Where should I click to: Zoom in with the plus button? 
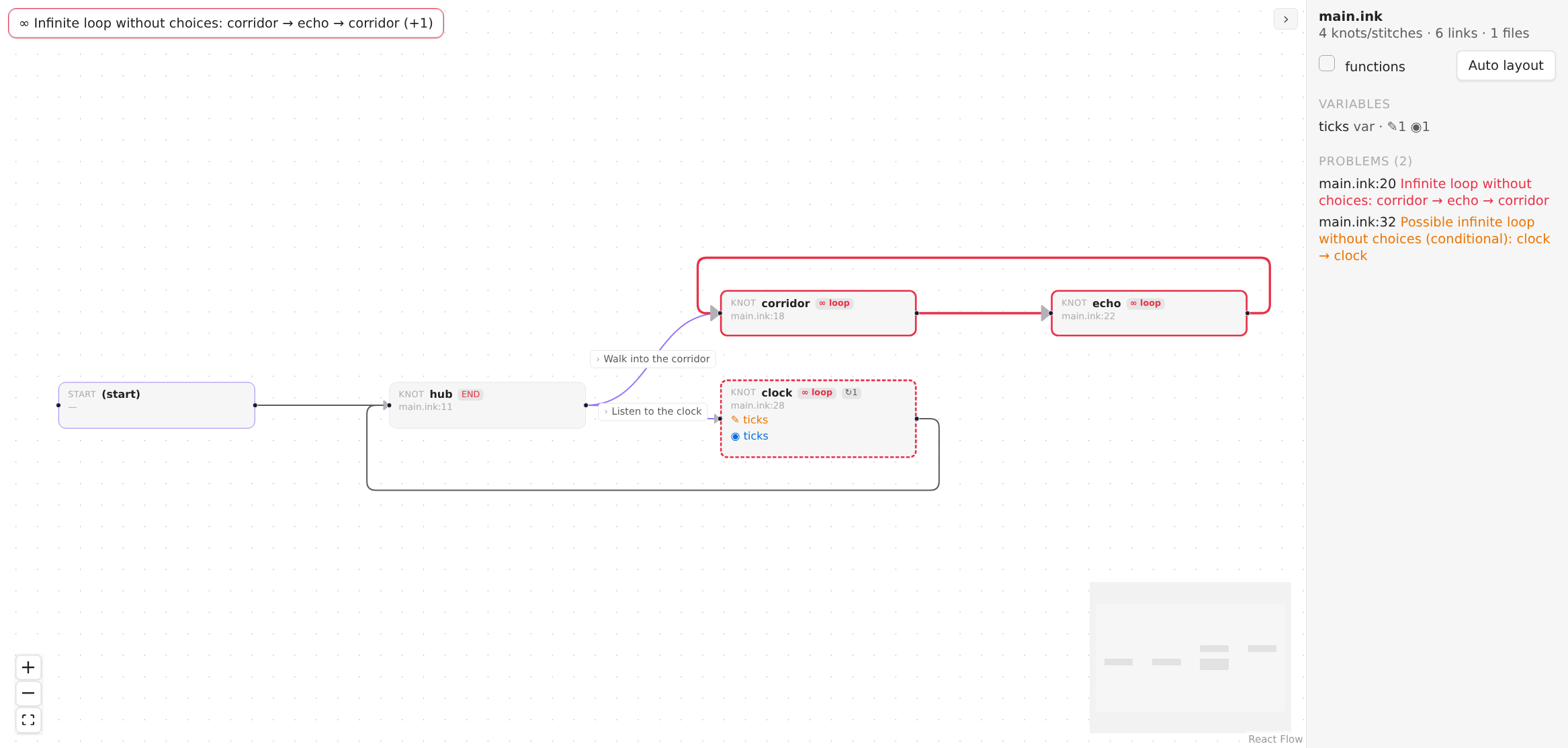(x=28, y=667)
